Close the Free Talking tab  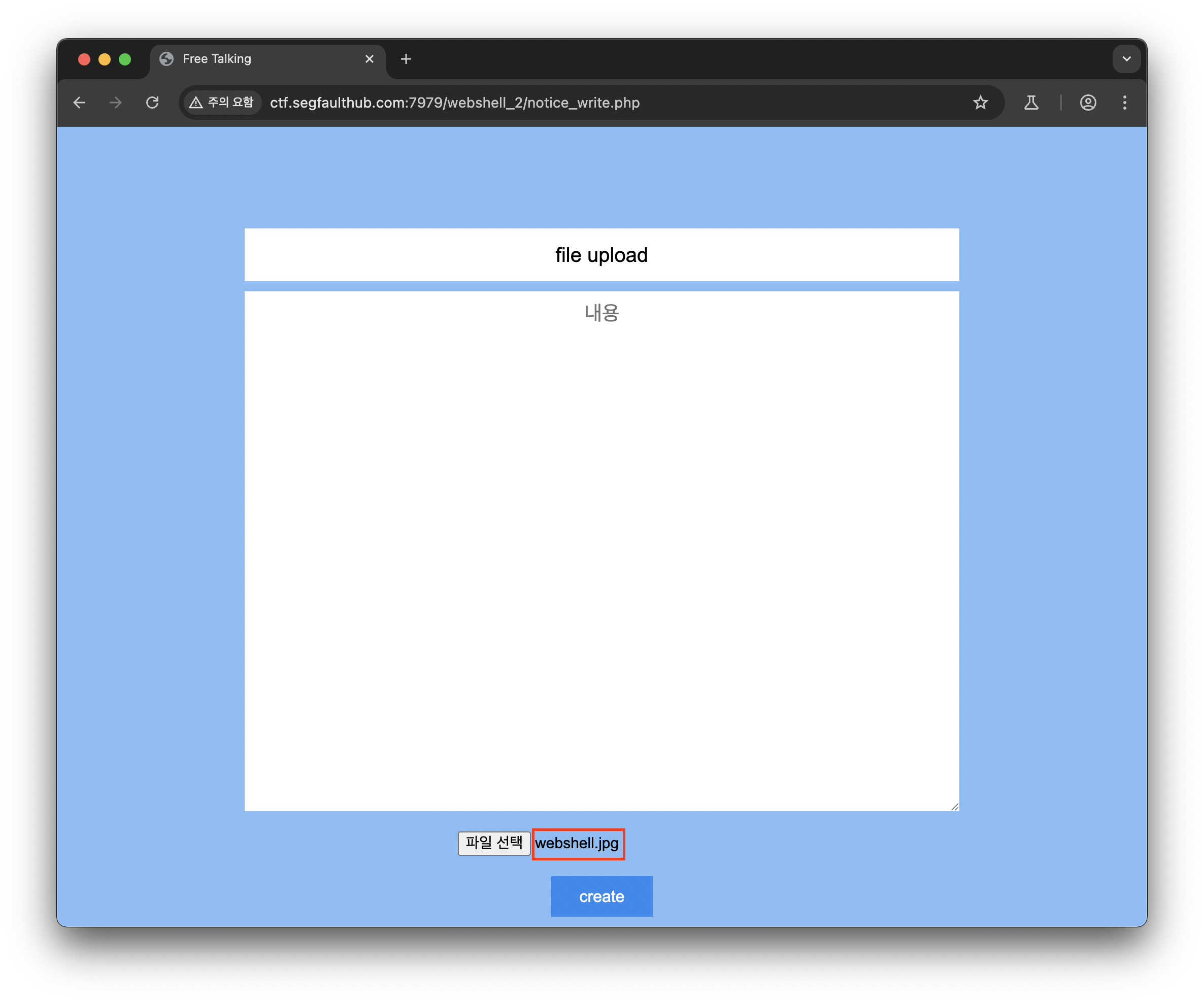(369, 59)
